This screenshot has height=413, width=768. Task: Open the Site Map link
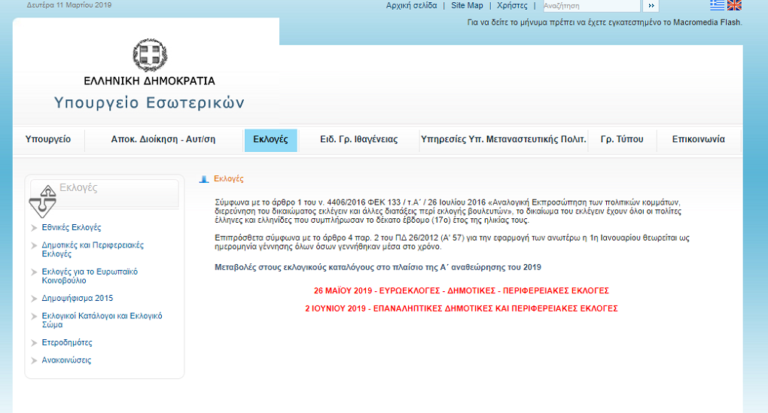467,5
